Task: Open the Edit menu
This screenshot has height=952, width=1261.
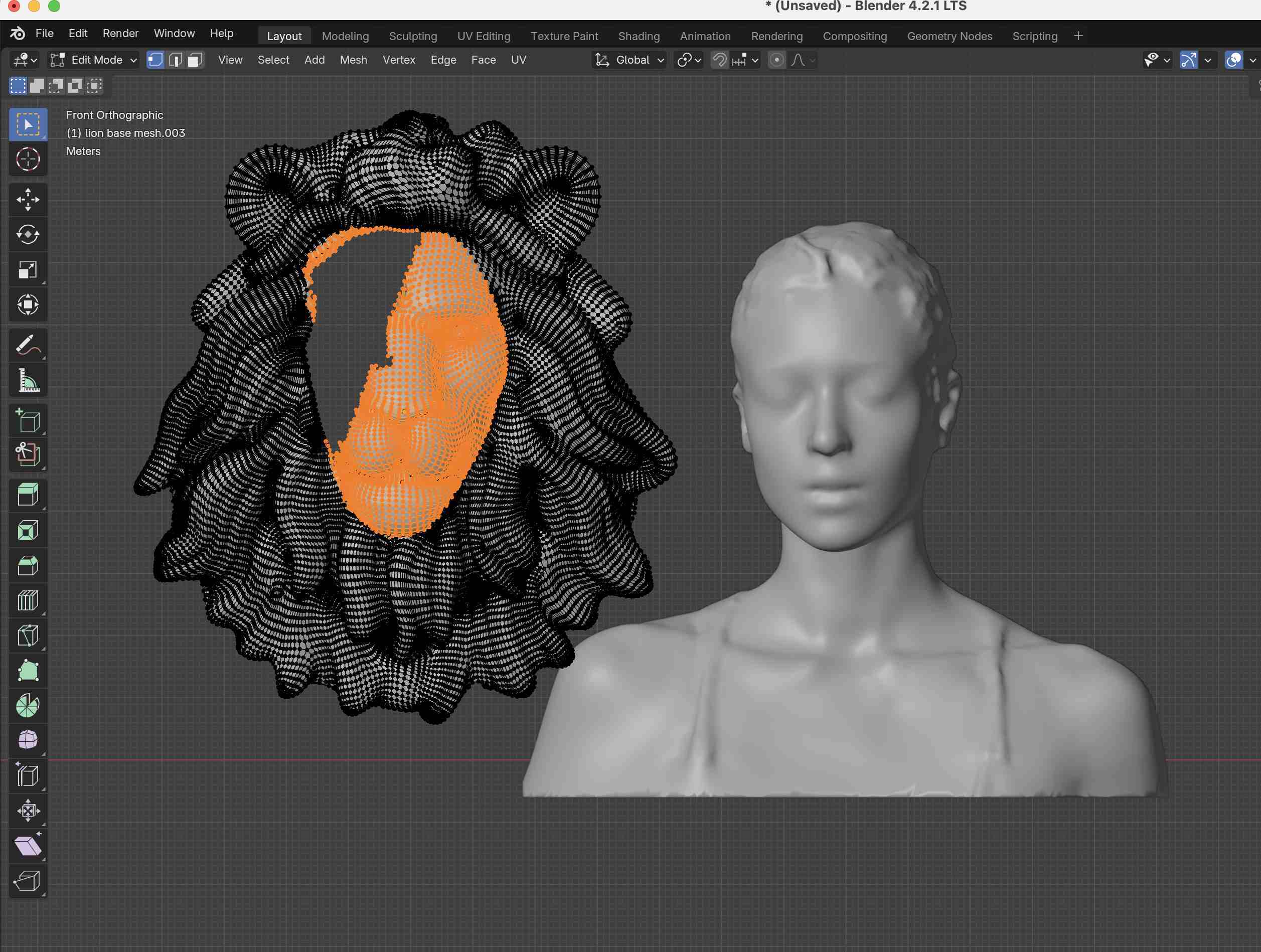Action: click(x=78, y=34)
